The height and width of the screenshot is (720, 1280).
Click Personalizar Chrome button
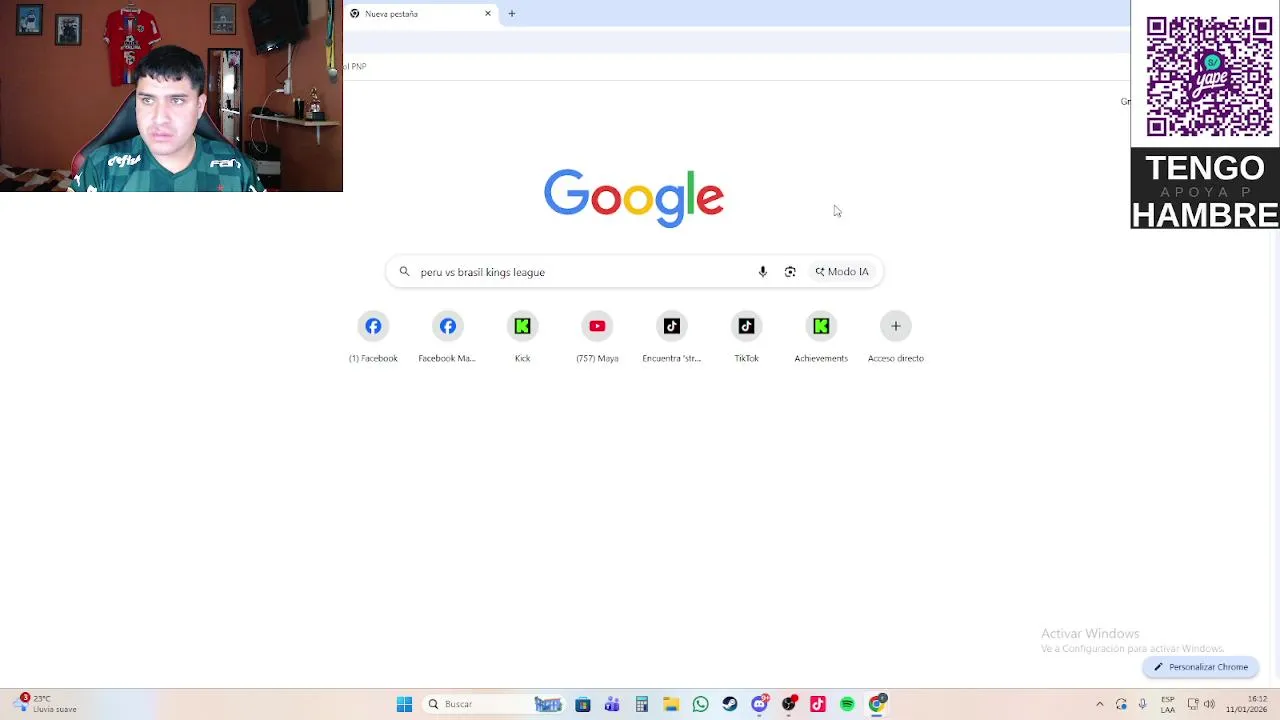[x=1200, y=667]
